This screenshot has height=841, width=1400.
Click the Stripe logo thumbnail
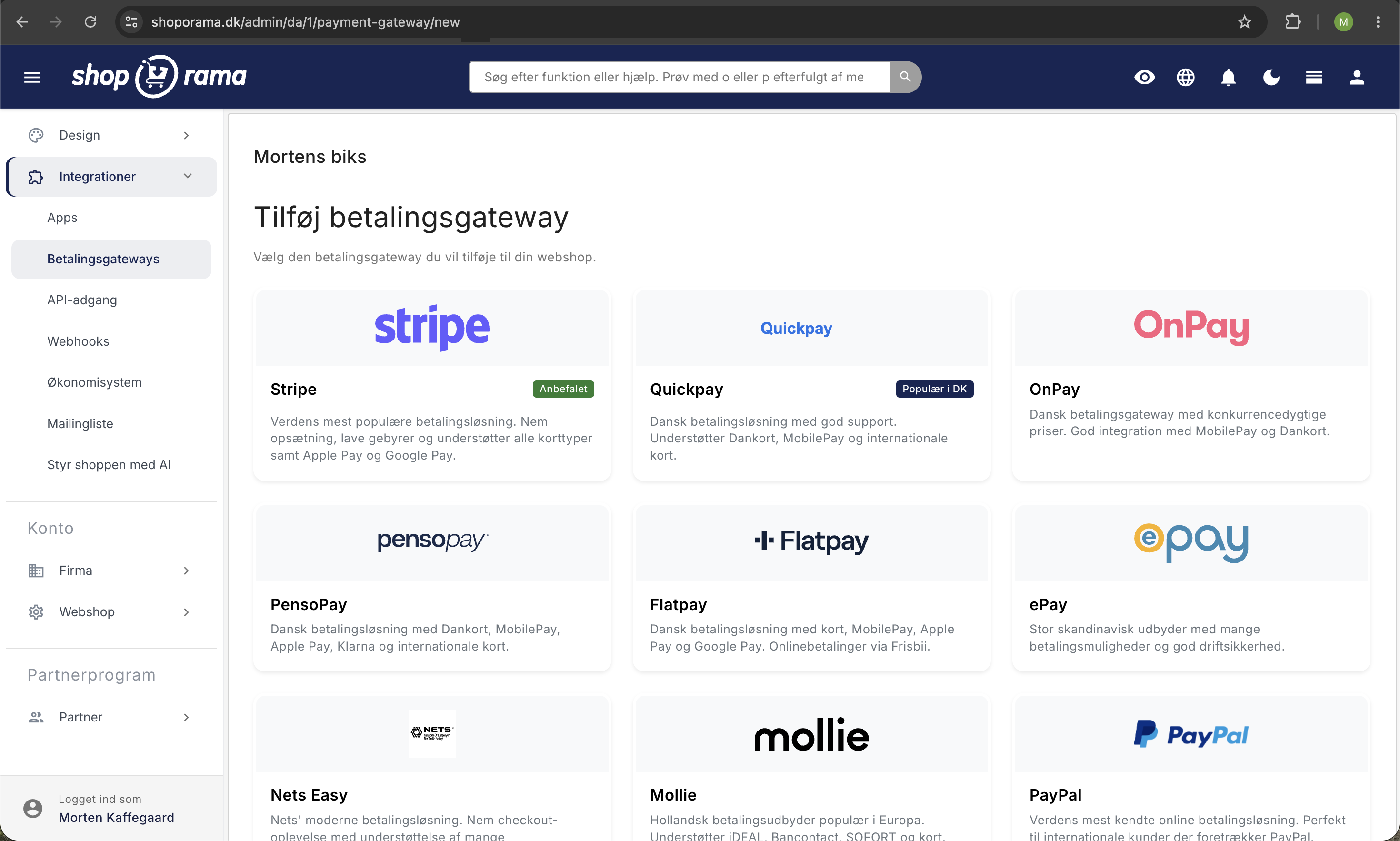tap(432, 328)
